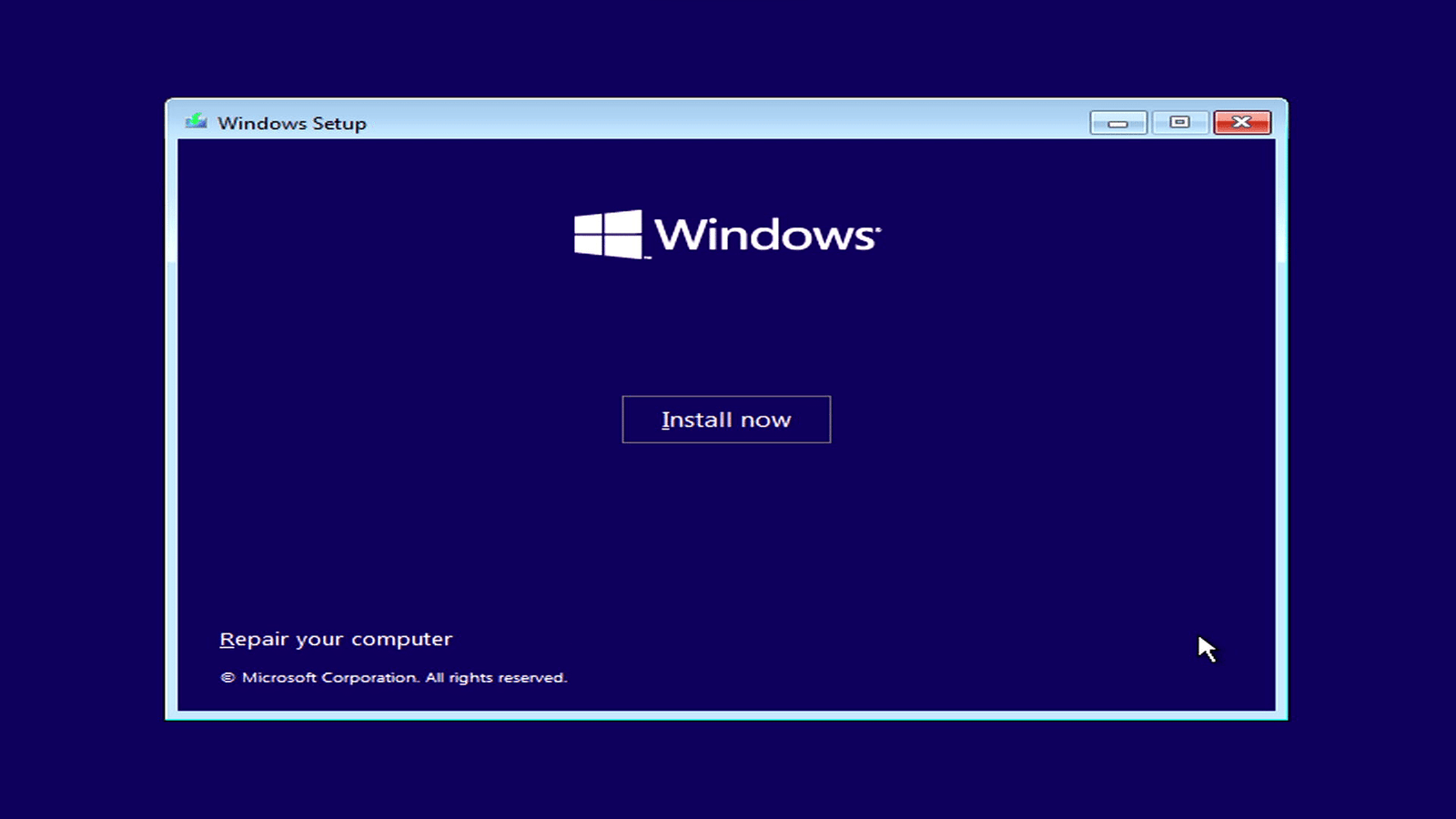Click the Microsoft Corporation copyright text
This screenshot has width=1456, height=819.
point(394,677)
